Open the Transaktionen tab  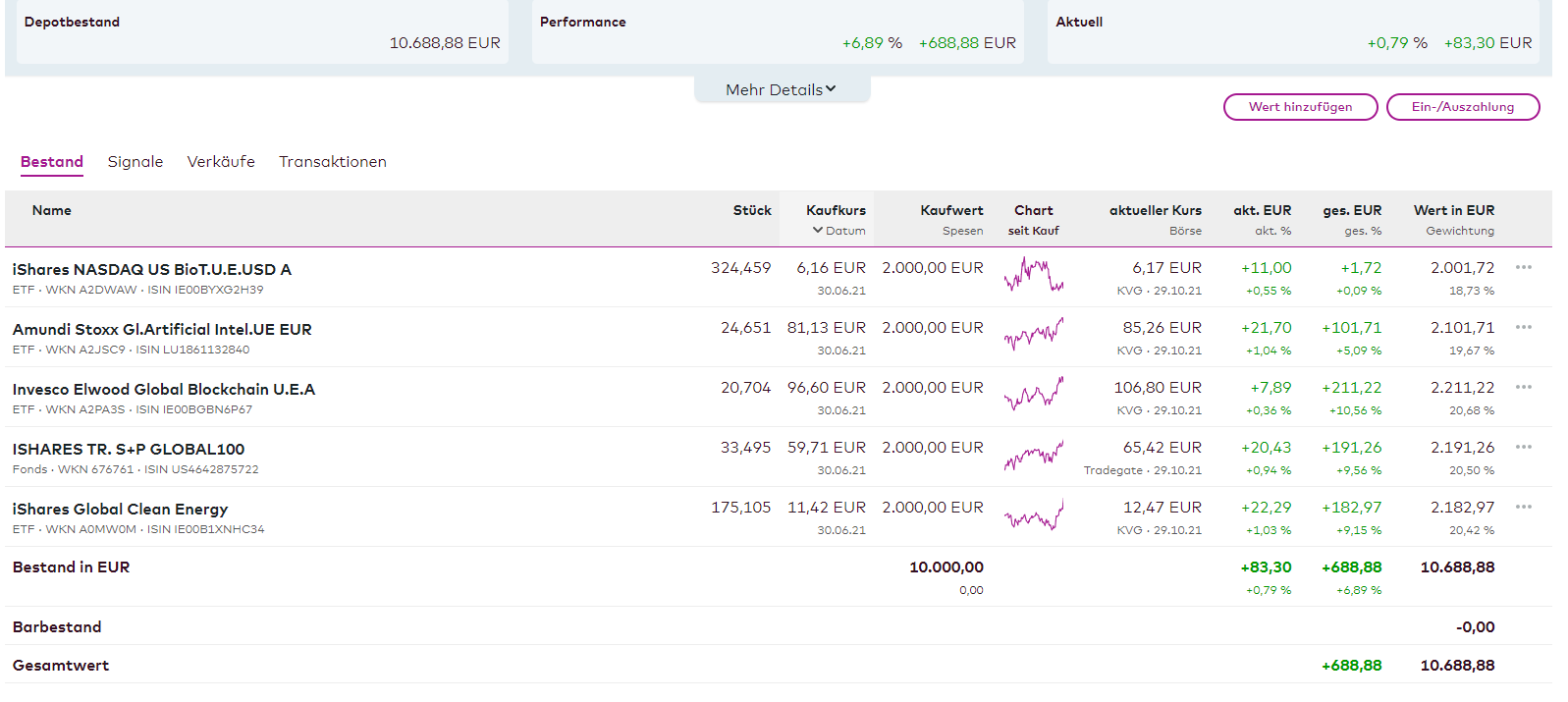[x=333, y=162]
